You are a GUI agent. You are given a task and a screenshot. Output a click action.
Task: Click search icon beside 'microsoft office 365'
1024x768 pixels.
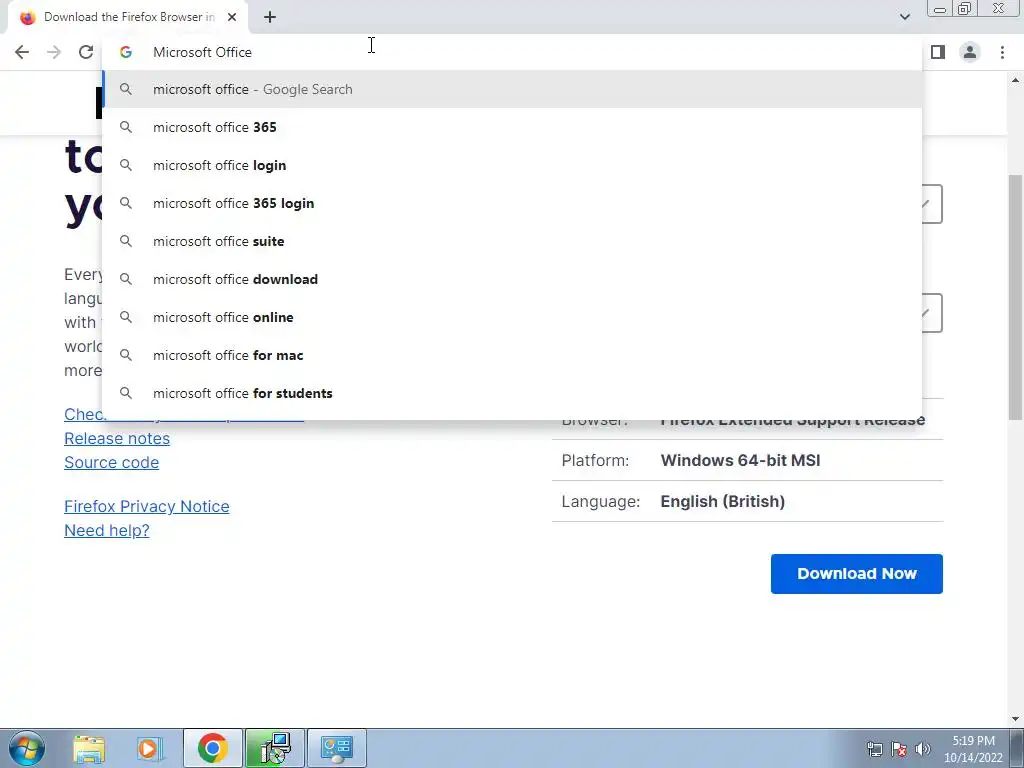(126, 127)
